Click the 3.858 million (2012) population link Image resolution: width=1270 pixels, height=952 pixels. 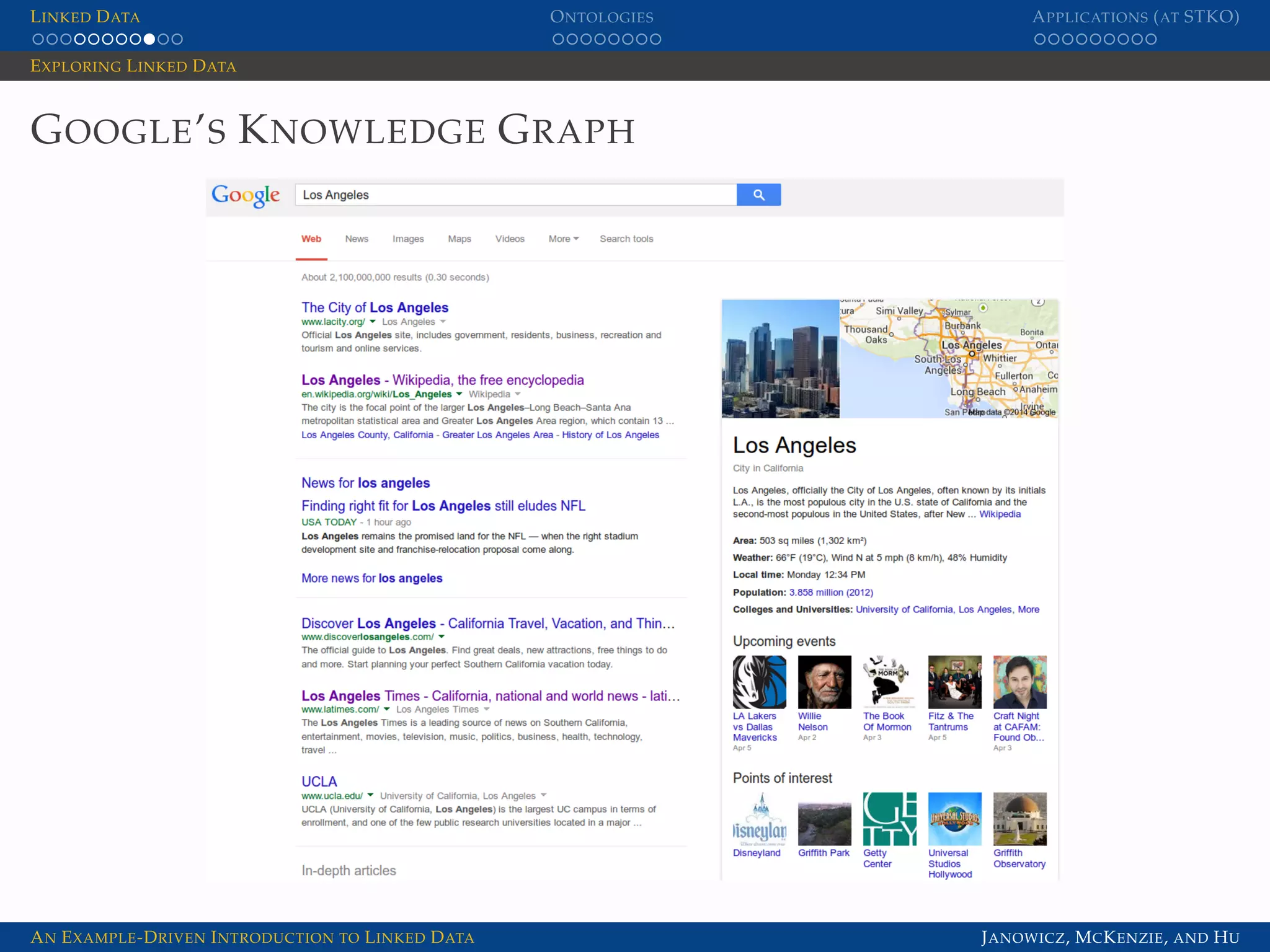831,593
